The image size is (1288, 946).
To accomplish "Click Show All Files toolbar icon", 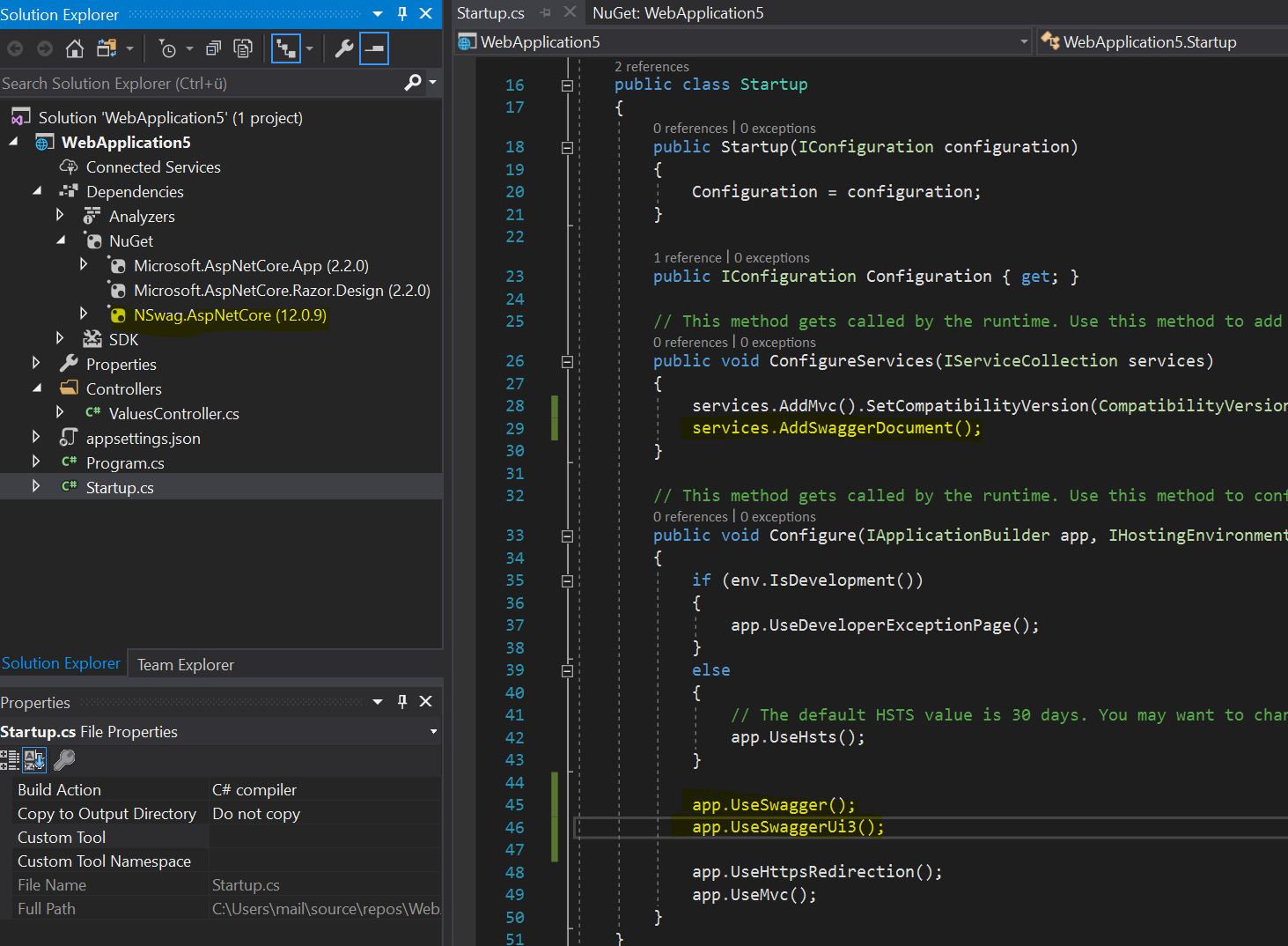I will [243, 48].
